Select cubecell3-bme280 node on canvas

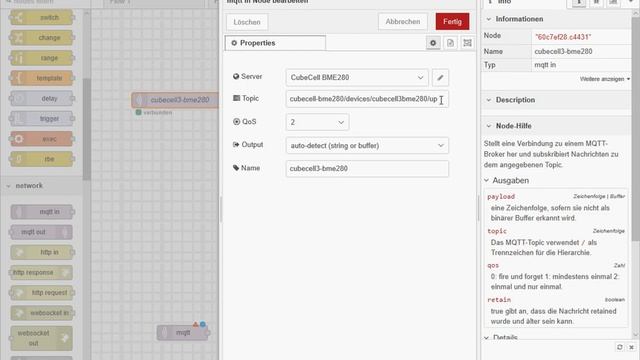pyautogui.click(x=175, y=100)
